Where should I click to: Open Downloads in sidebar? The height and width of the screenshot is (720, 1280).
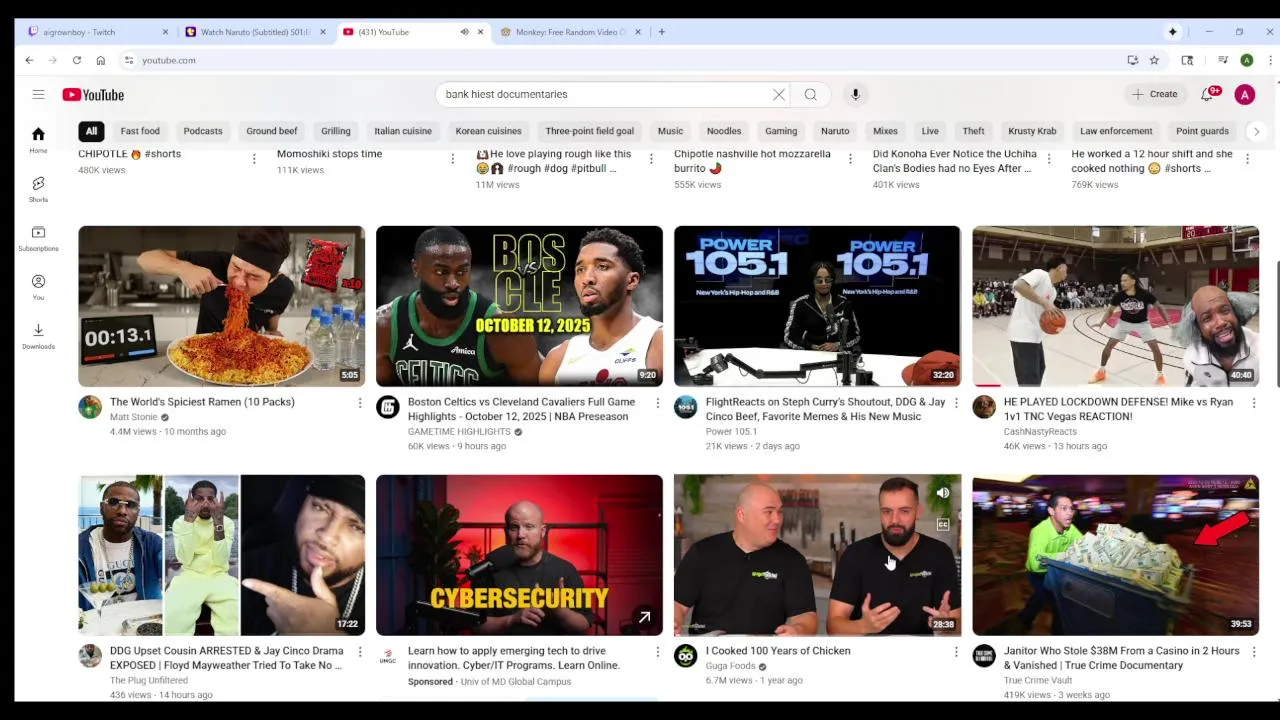pos(38,336)
